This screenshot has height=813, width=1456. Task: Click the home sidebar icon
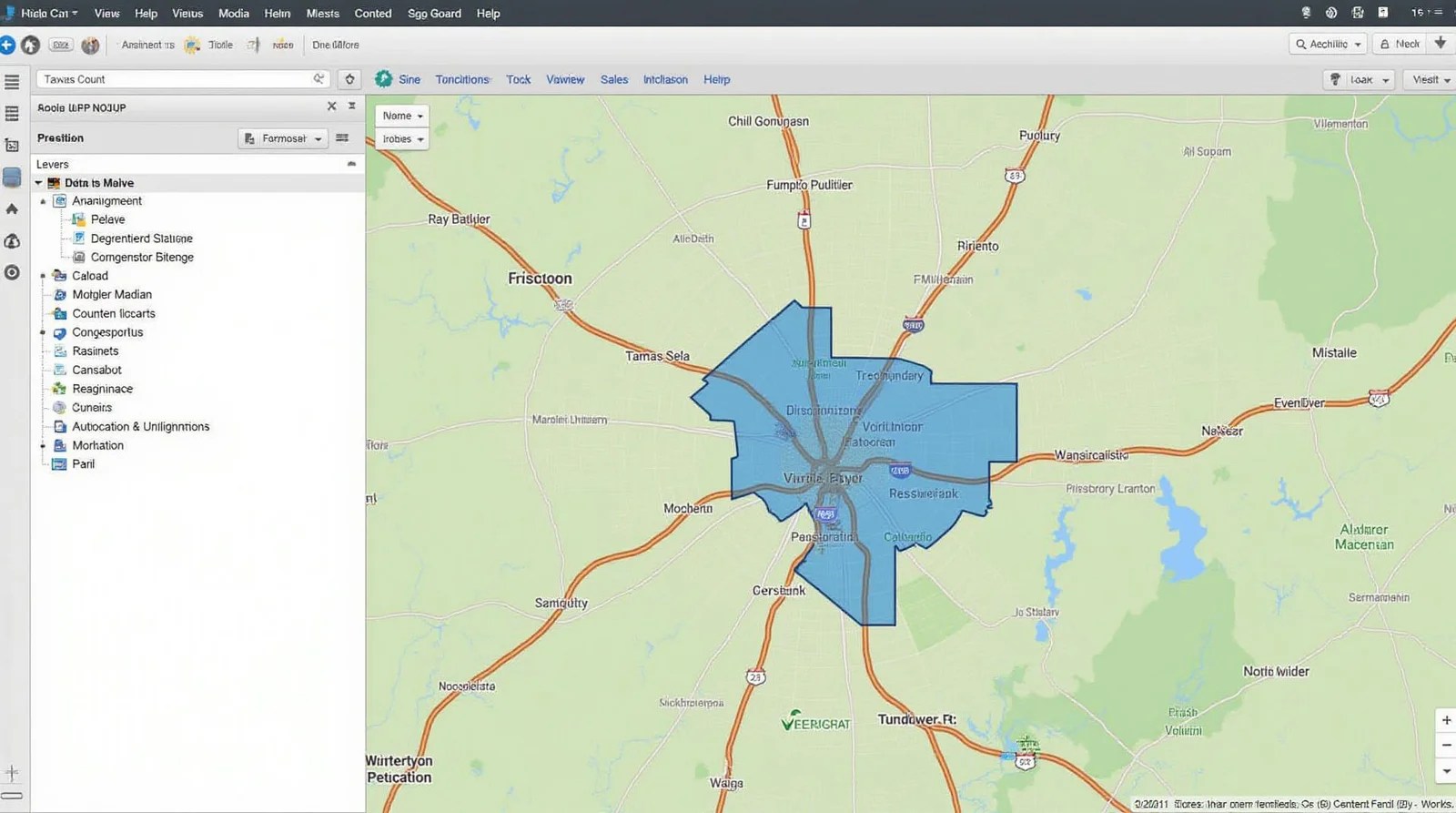(x=12, y=209)
